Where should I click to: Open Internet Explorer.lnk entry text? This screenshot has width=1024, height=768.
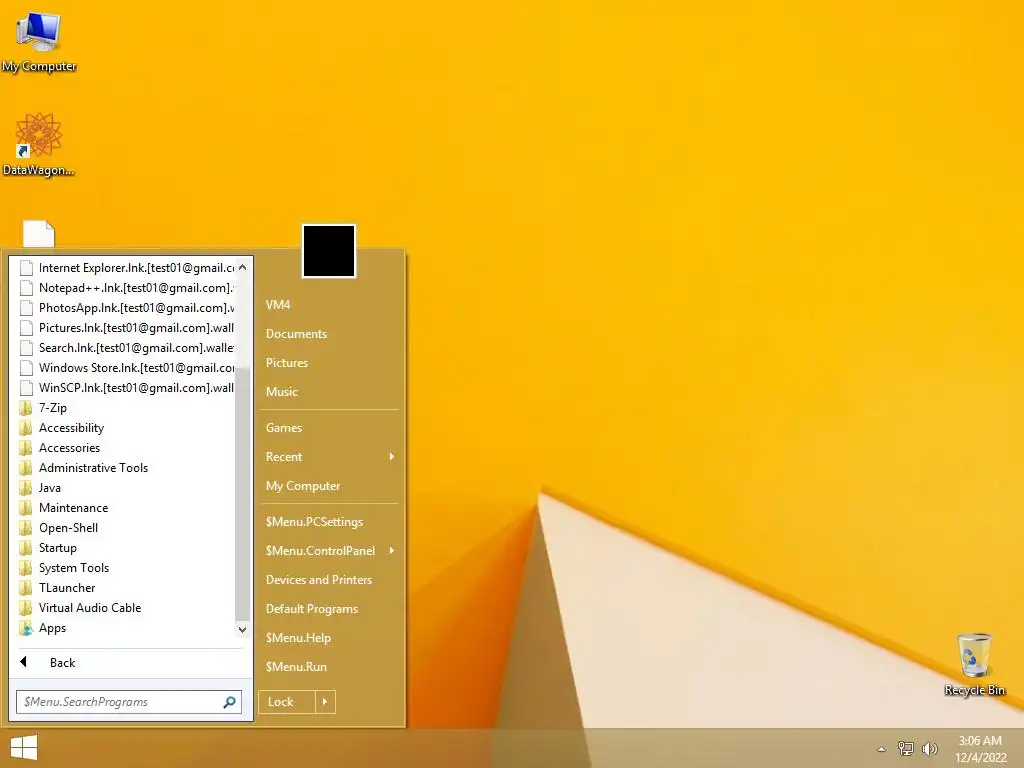136,268
